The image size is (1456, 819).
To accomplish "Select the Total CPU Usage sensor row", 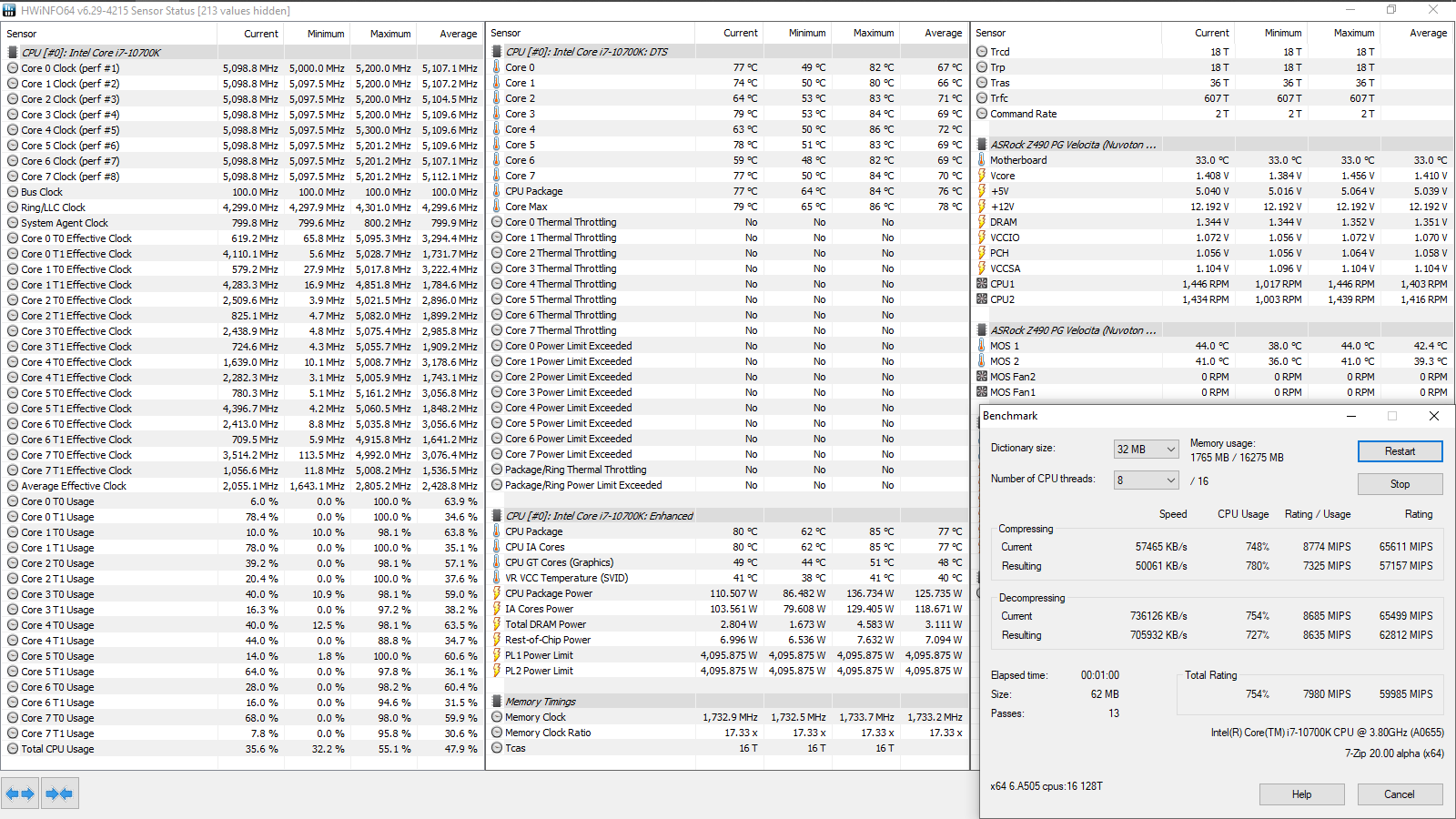I will 242,749.
